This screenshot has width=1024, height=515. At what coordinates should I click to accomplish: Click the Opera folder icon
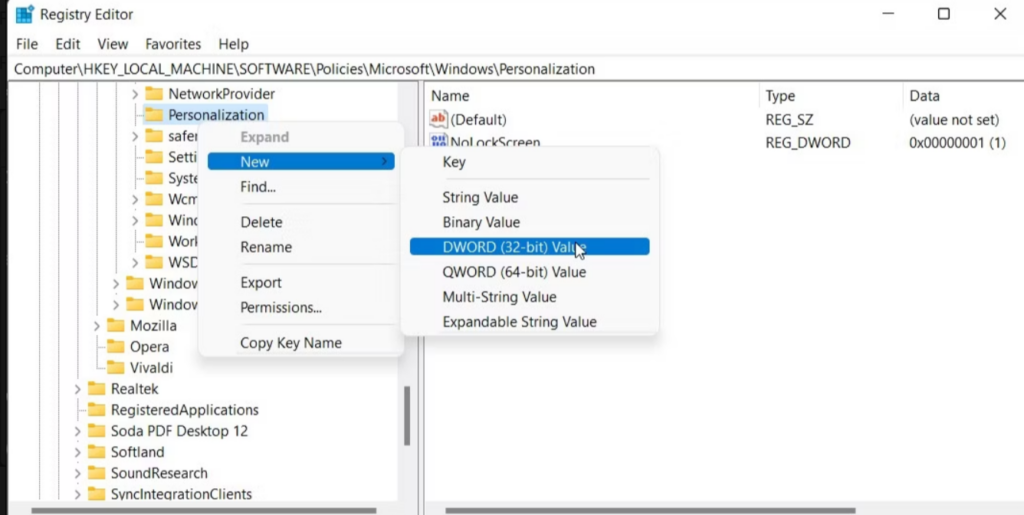(117, 347)
